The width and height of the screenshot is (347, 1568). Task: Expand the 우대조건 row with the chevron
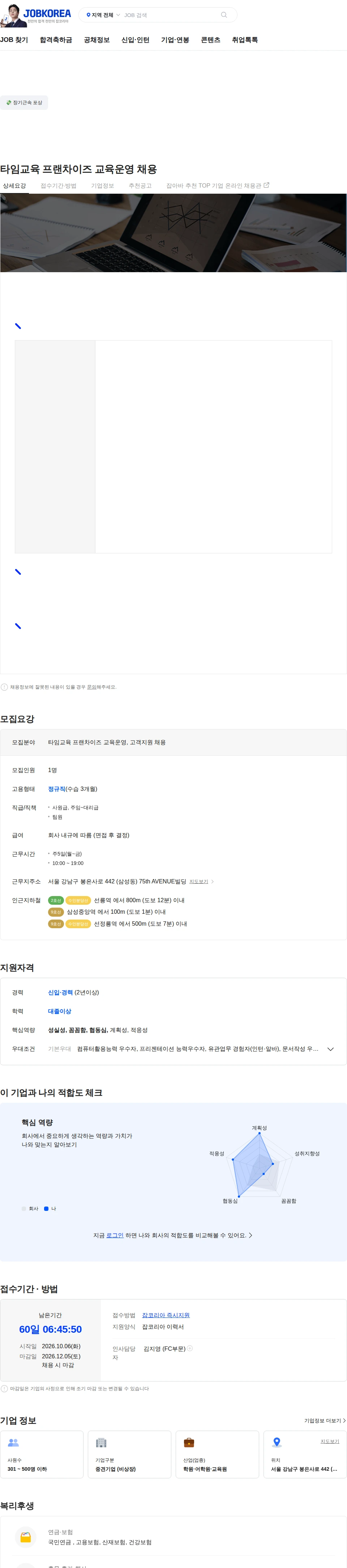331,1049
